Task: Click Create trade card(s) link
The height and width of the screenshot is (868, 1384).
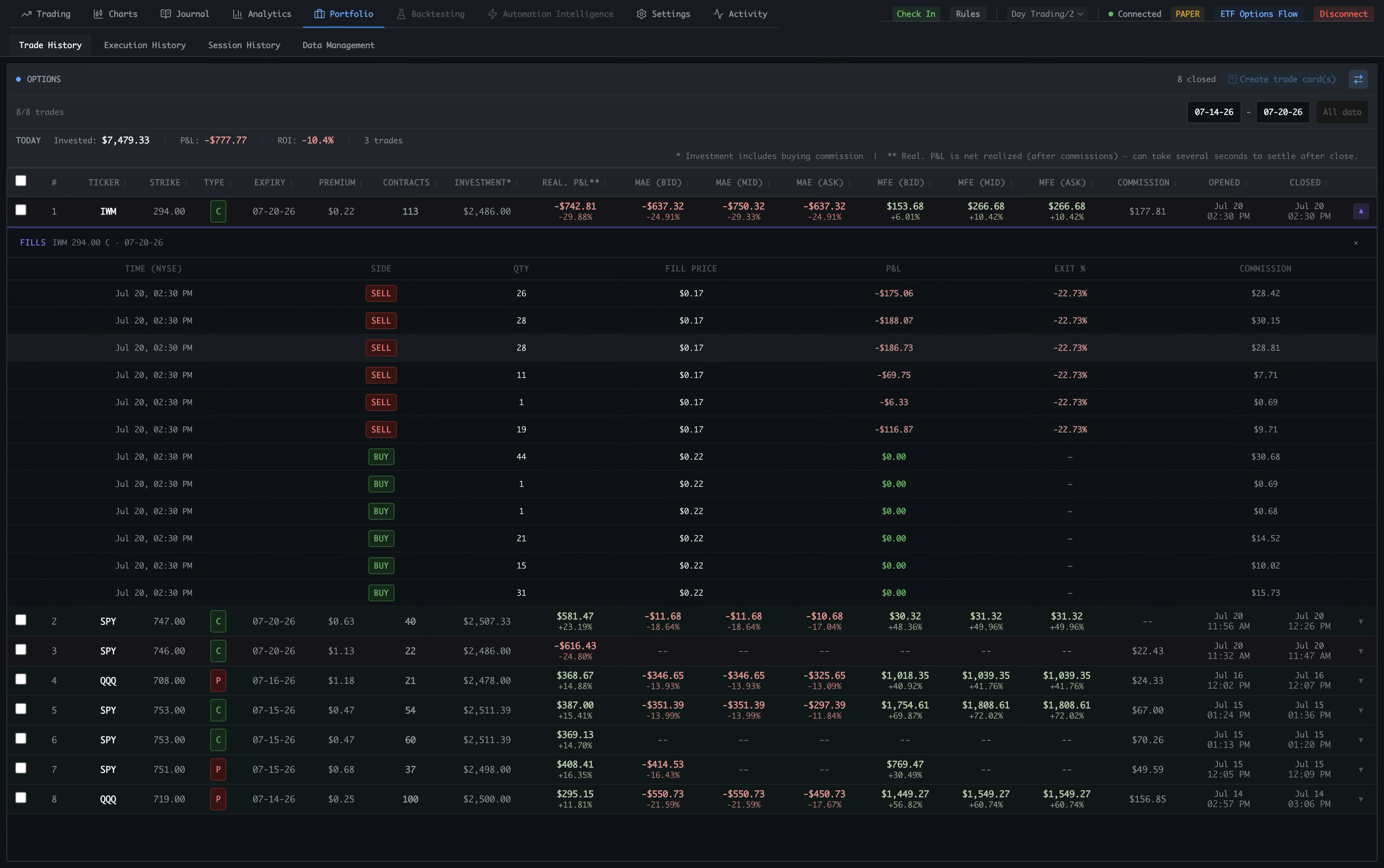Action: pos(1282,79)
